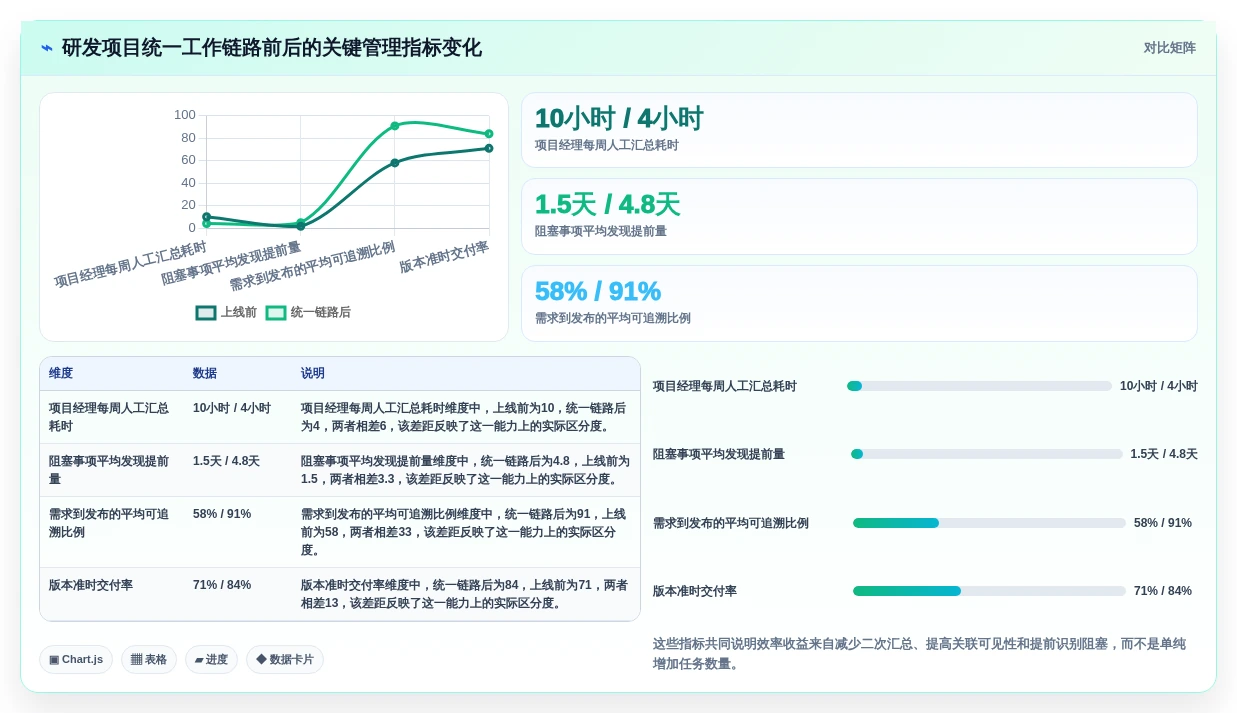Click the 版本准时交付率 table row label

[x=91, y=585]
